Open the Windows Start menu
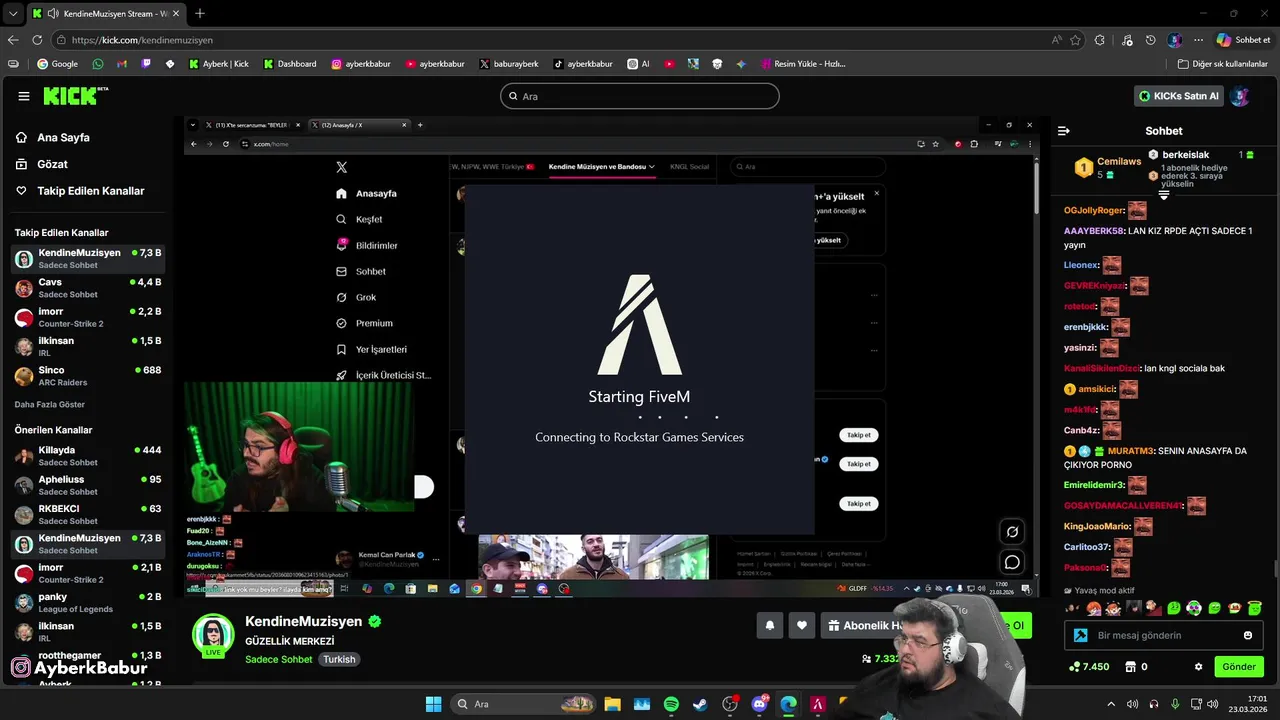1280x720 pixels. tap(433, 704)
